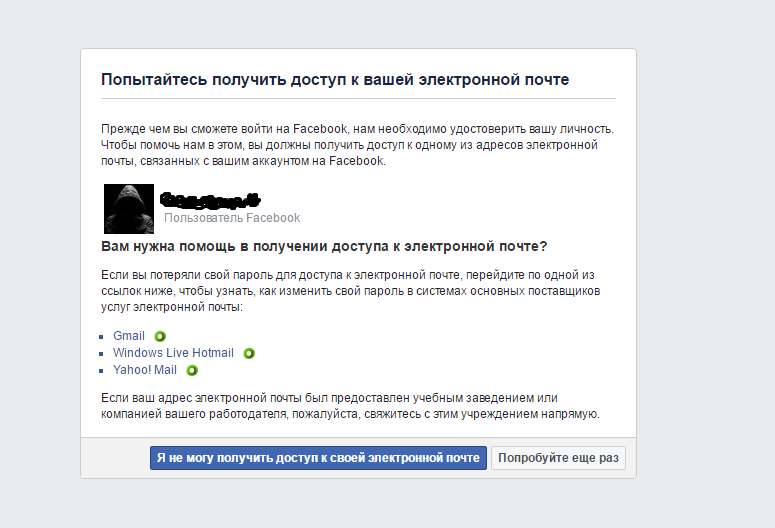Click the paragraph starting 'Если вы потеряли свой пароль'
This screenshot has width=775, height=528.
pos(350,291)
